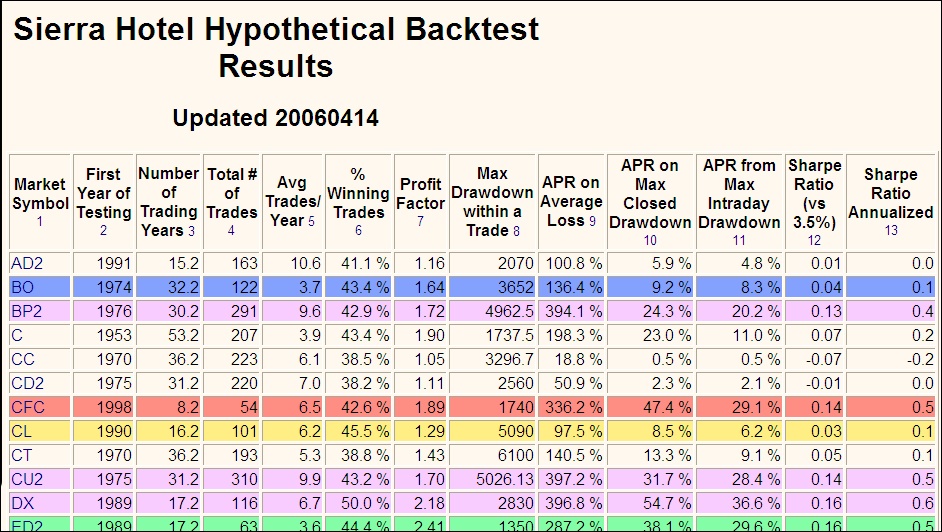This screenshot has width=942, height=532.
Task: Open the CFC market symbol link
Action: [x=28, y=407]
